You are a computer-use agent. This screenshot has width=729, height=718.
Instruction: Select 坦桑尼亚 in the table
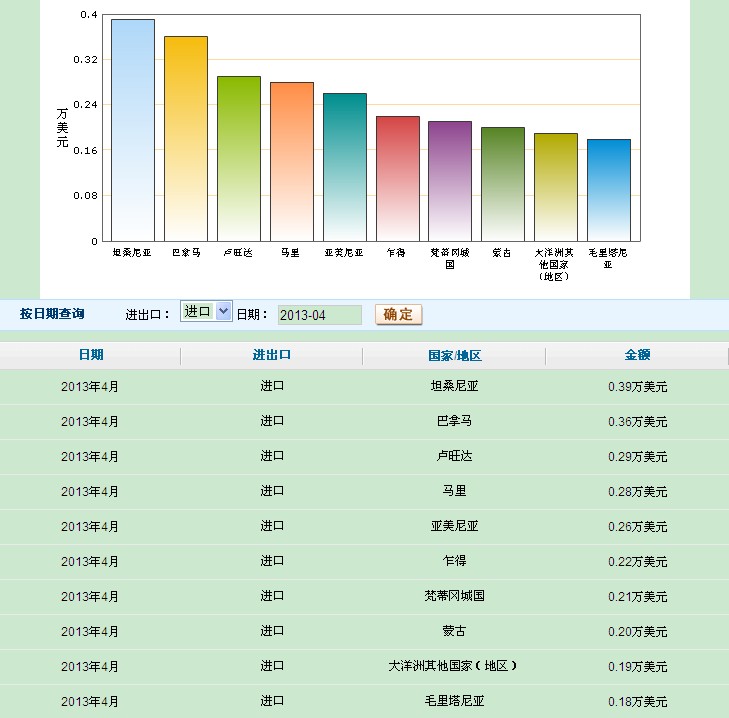454,386
